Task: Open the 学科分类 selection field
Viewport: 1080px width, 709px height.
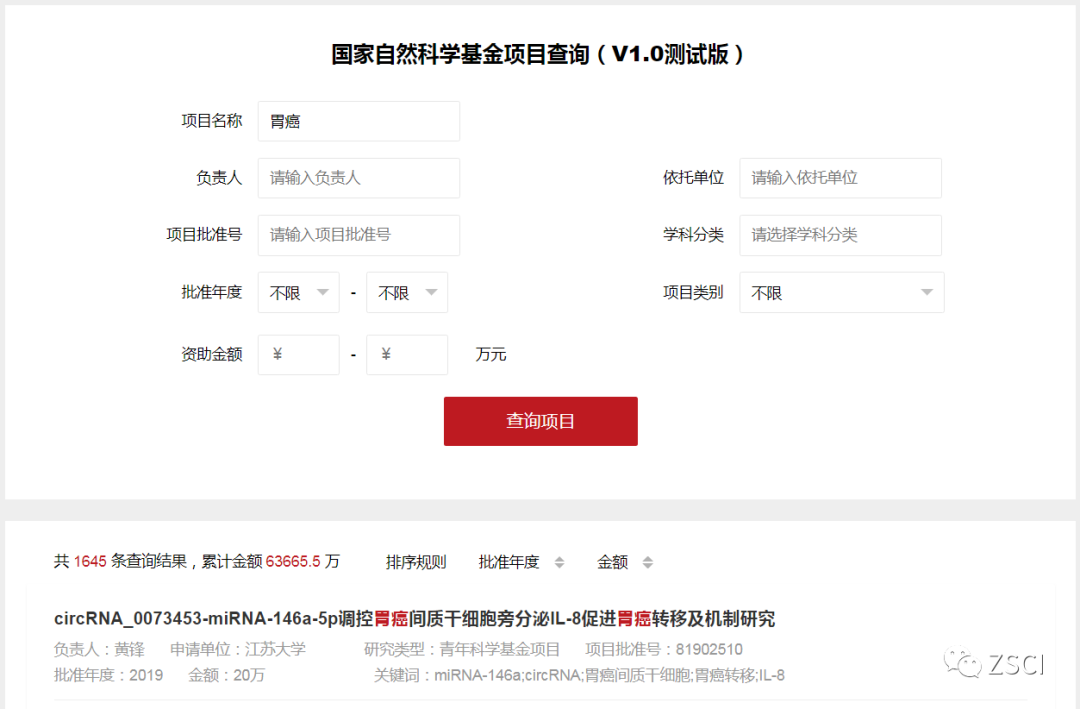Action: (x=840, y=235)
